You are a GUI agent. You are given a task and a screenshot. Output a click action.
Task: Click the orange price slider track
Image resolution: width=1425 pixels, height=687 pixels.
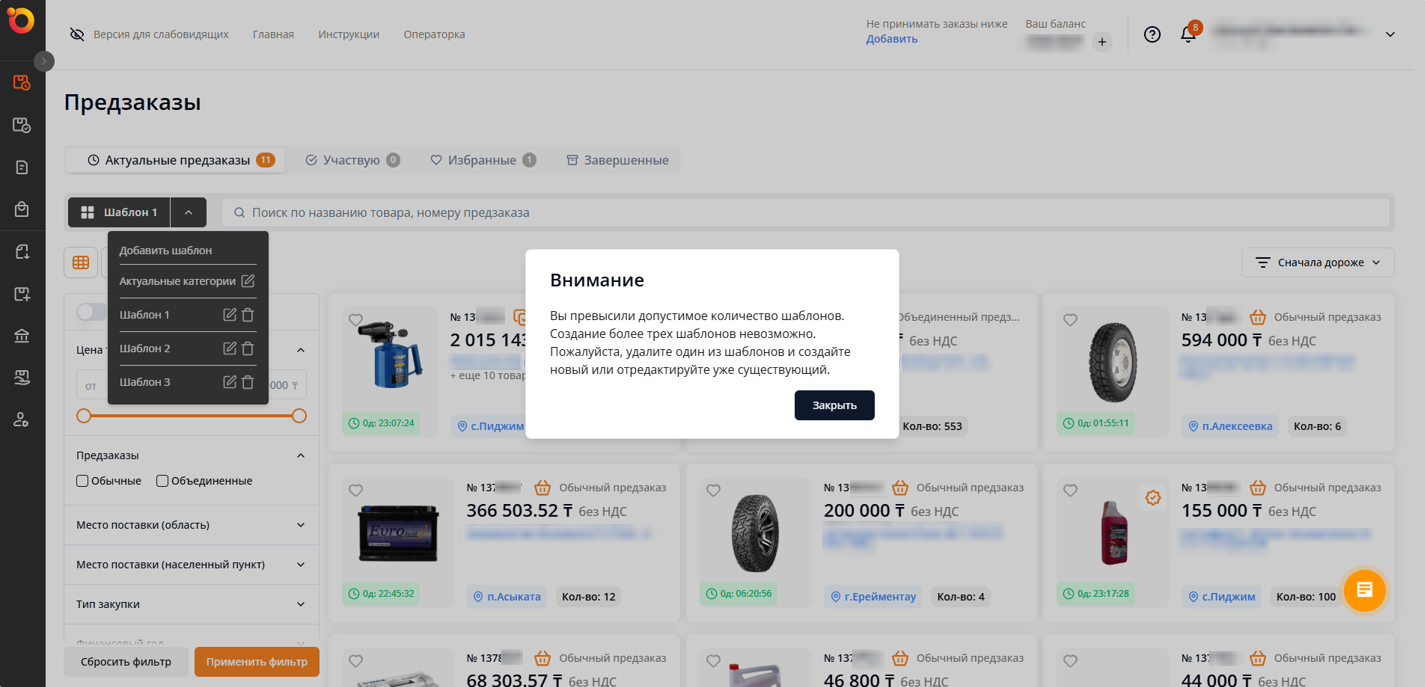[191, 416]
